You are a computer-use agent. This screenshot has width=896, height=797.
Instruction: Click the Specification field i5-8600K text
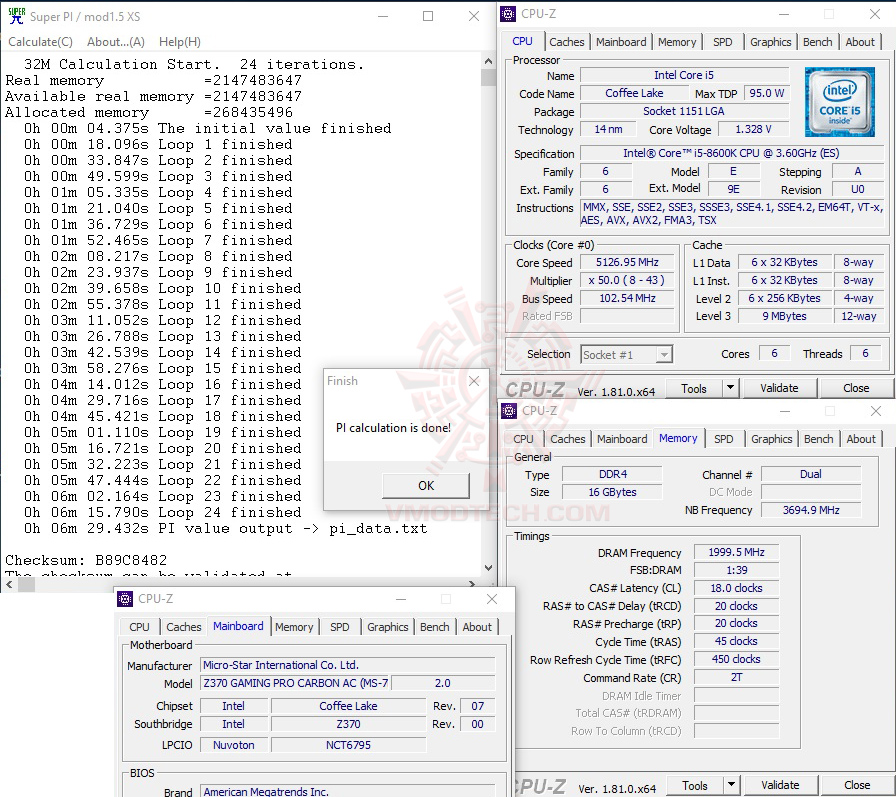[x=731, y=153]
